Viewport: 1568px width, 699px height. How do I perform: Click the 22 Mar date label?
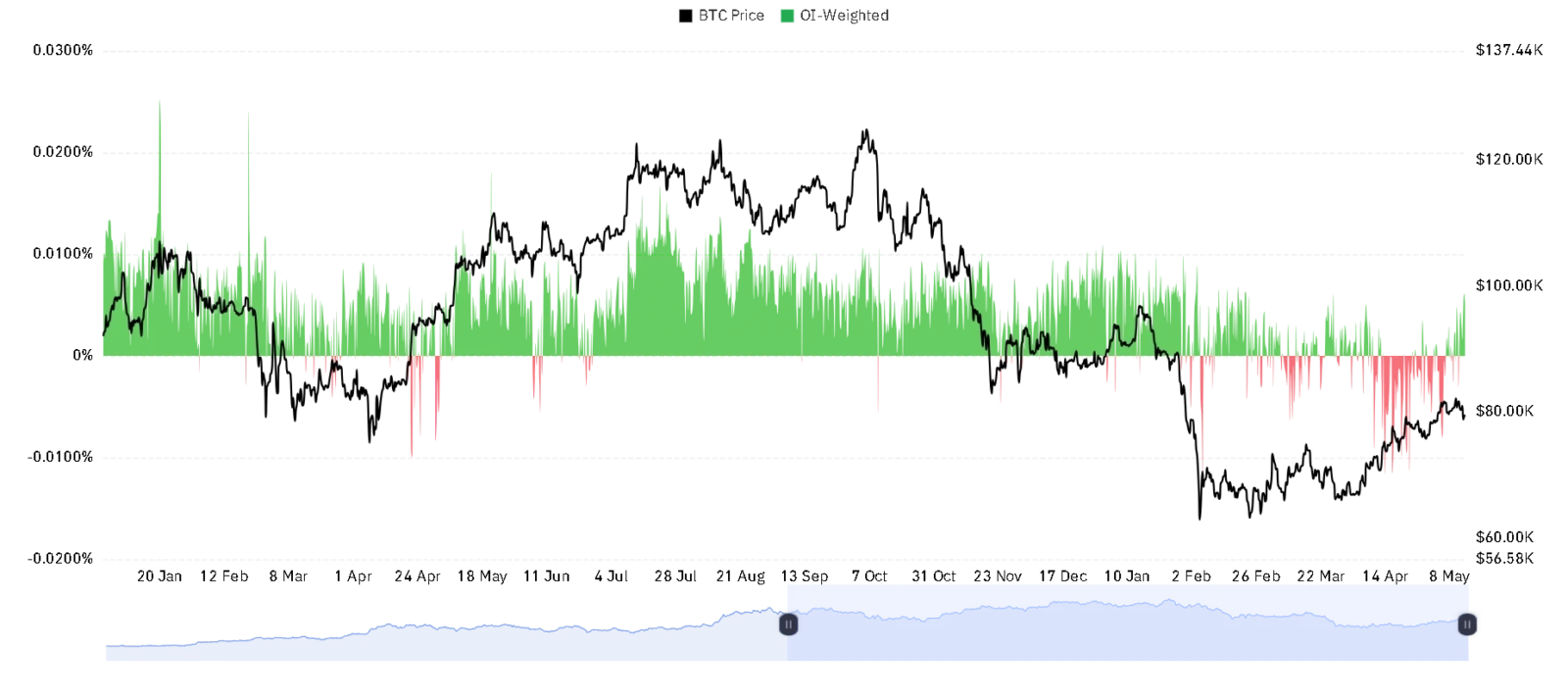pyautogui.click(x=1321, y=576)
